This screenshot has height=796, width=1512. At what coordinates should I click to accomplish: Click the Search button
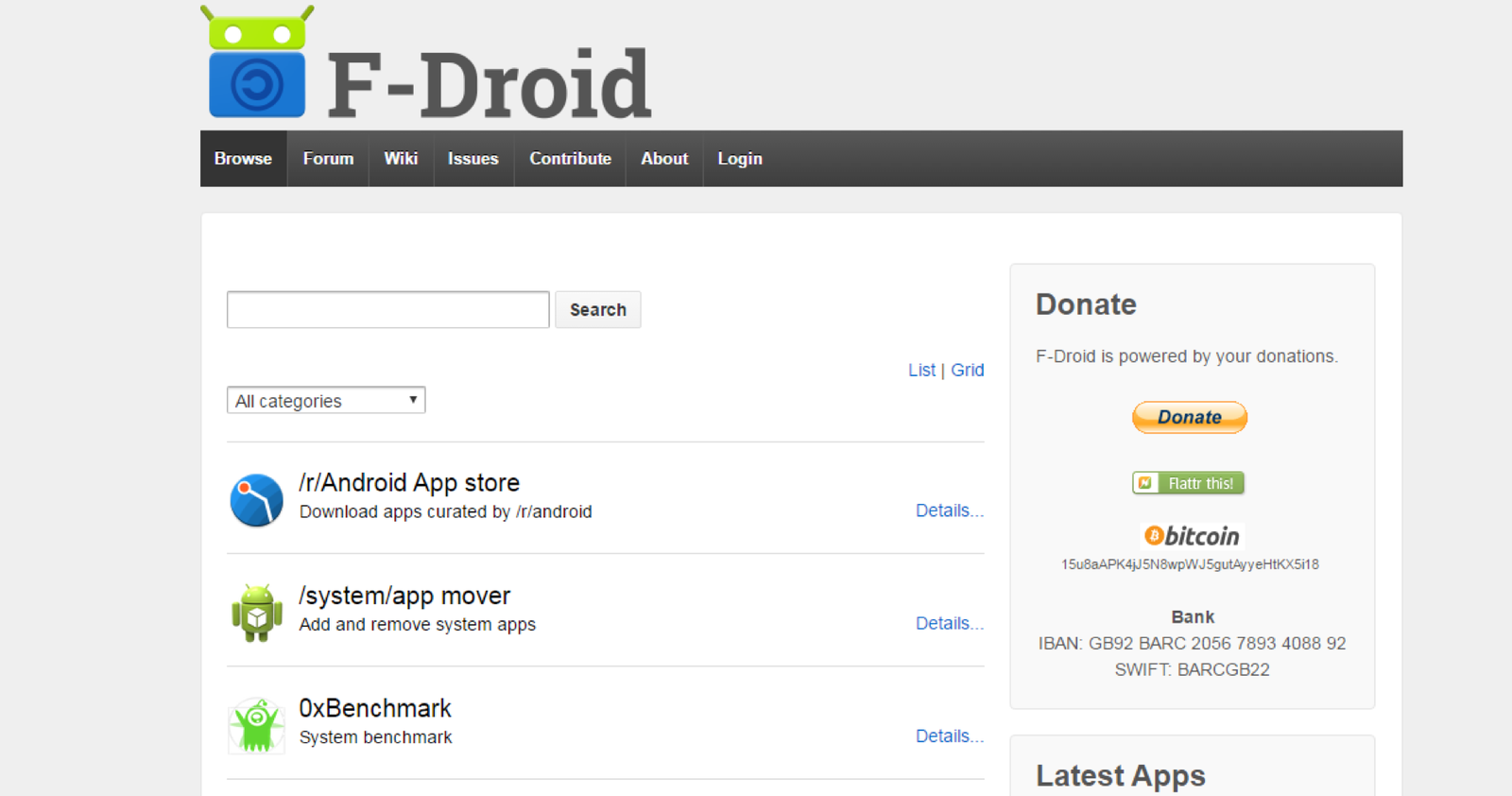(x=598, y=310)
